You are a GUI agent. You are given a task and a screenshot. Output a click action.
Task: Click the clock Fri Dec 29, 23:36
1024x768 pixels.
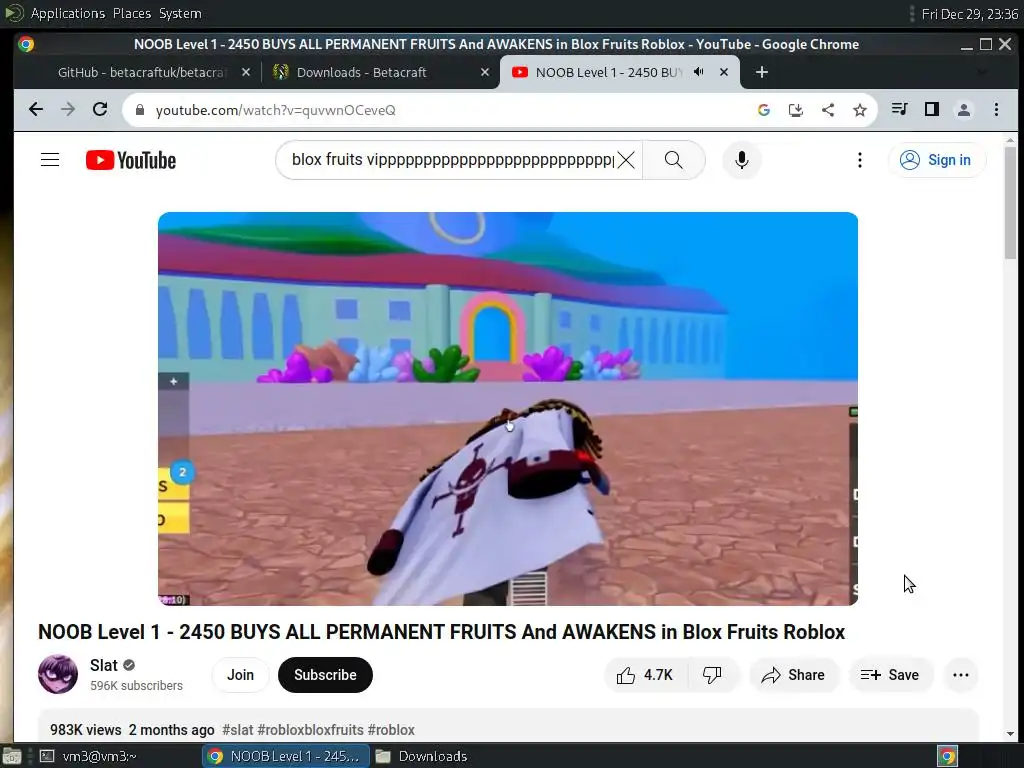[970, 13]
